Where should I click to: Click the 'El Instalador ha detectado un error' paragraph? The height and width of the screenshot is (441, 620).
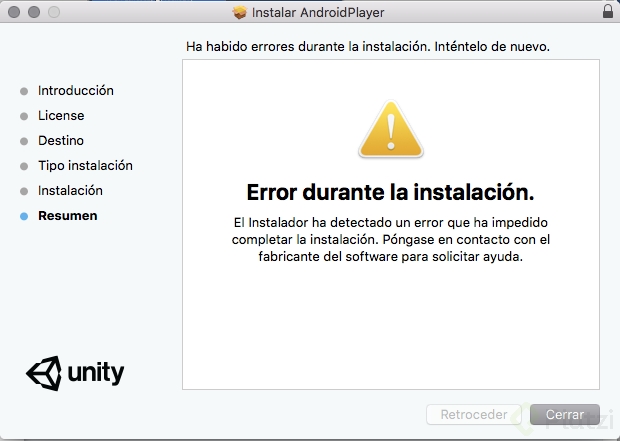[x=391, y=240]
